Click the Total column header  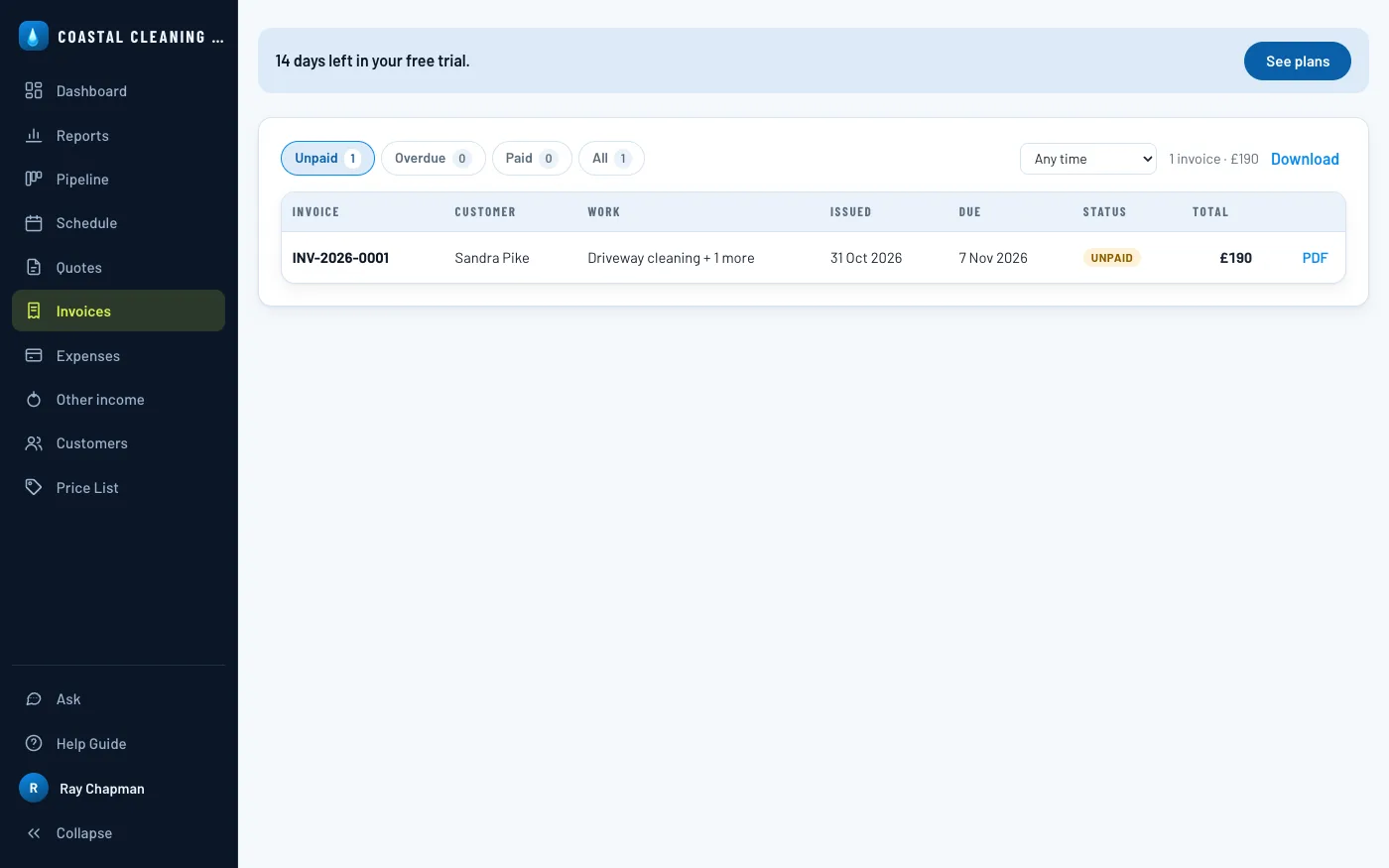[1210, 212]
